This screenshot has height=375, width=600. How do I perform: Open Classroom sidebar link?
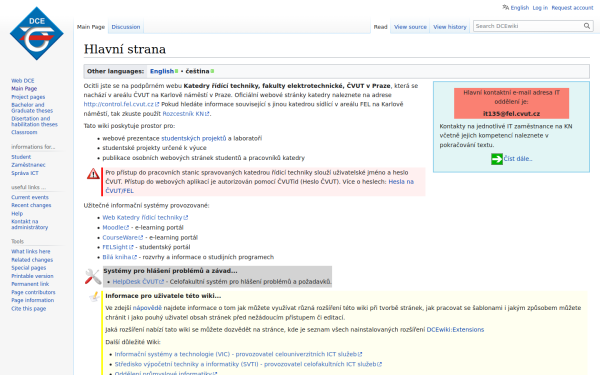(24, 132)
